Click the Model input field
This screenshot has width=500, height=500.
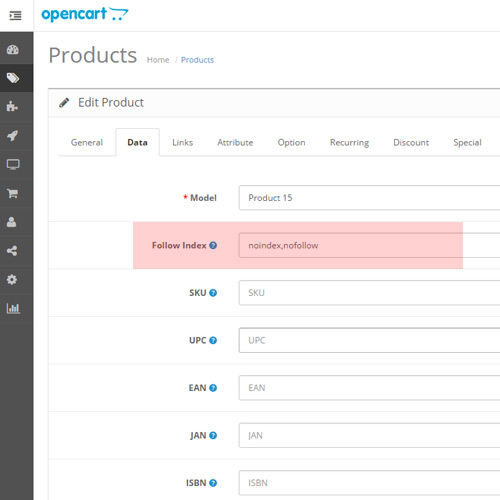coord(369,198)
